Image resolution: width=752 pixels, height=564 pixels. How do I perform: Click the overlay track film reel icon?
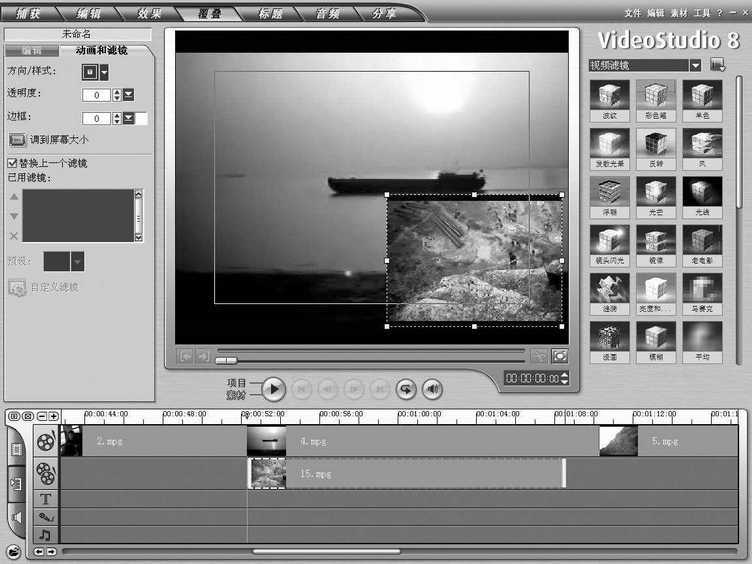tap(45, 473)
